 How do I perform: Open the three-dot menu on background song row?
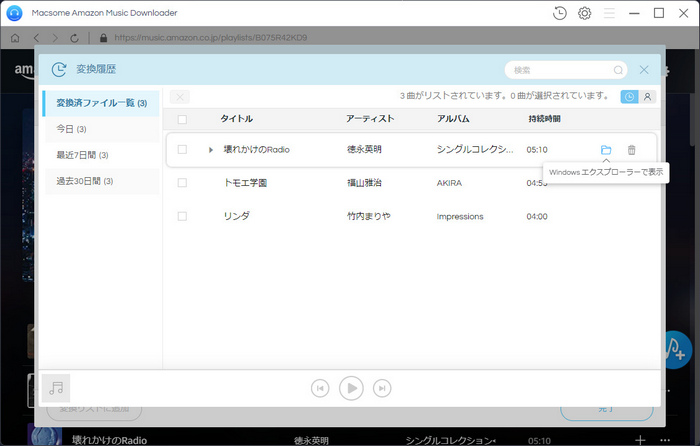665,440
